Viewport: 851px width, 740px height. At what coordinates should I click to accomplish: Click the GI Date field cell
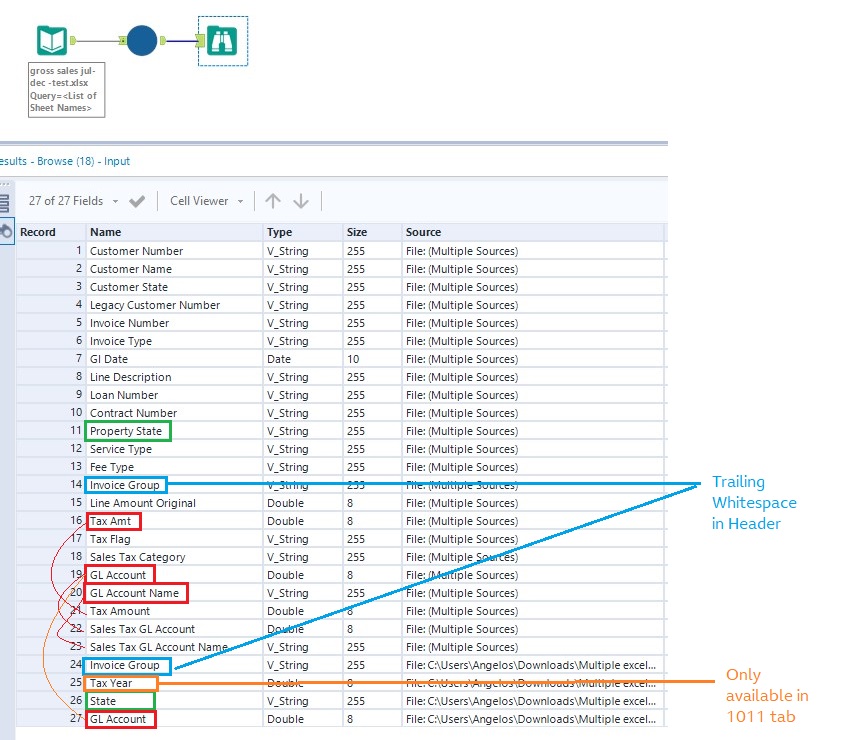pos(109,359)
